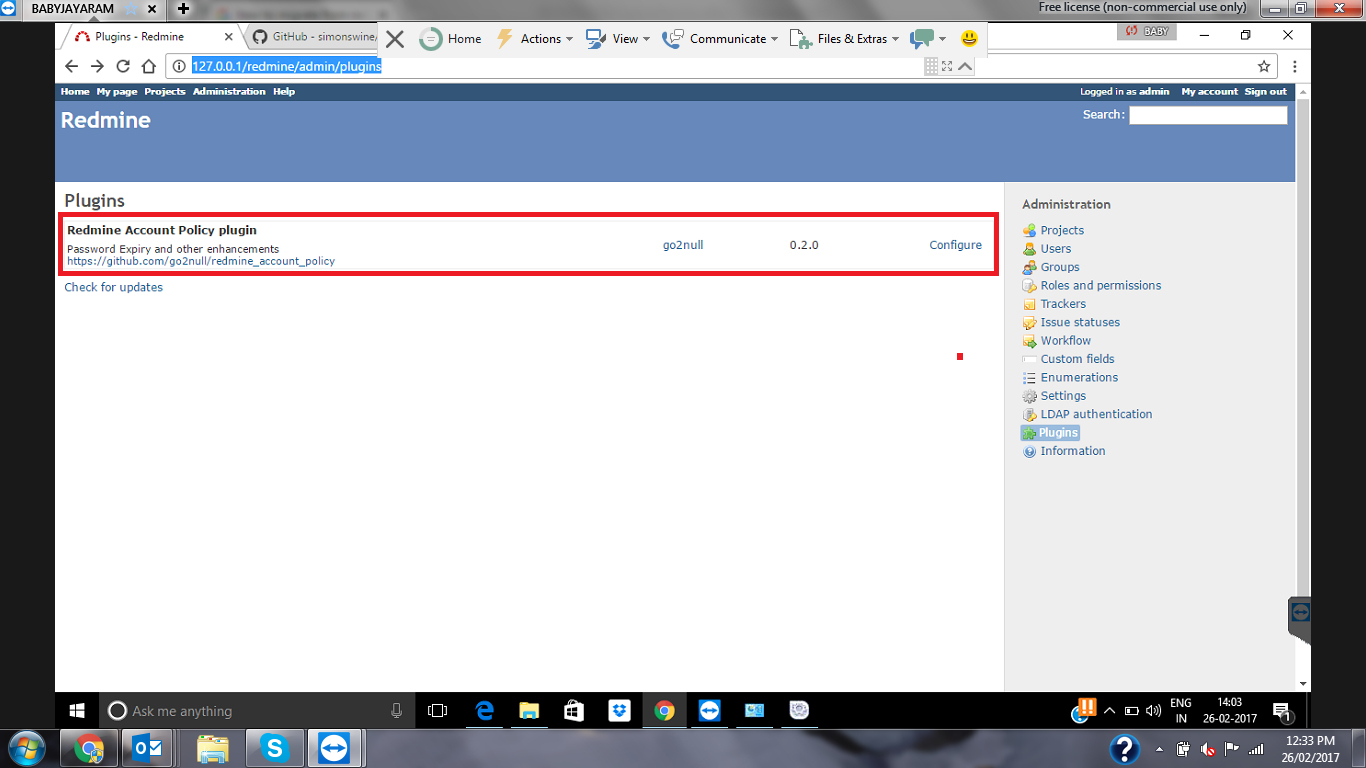The height and width of the screenshot is (768, 1366).
Task: Open Workflow administration page
Action: coord(1065,341)
